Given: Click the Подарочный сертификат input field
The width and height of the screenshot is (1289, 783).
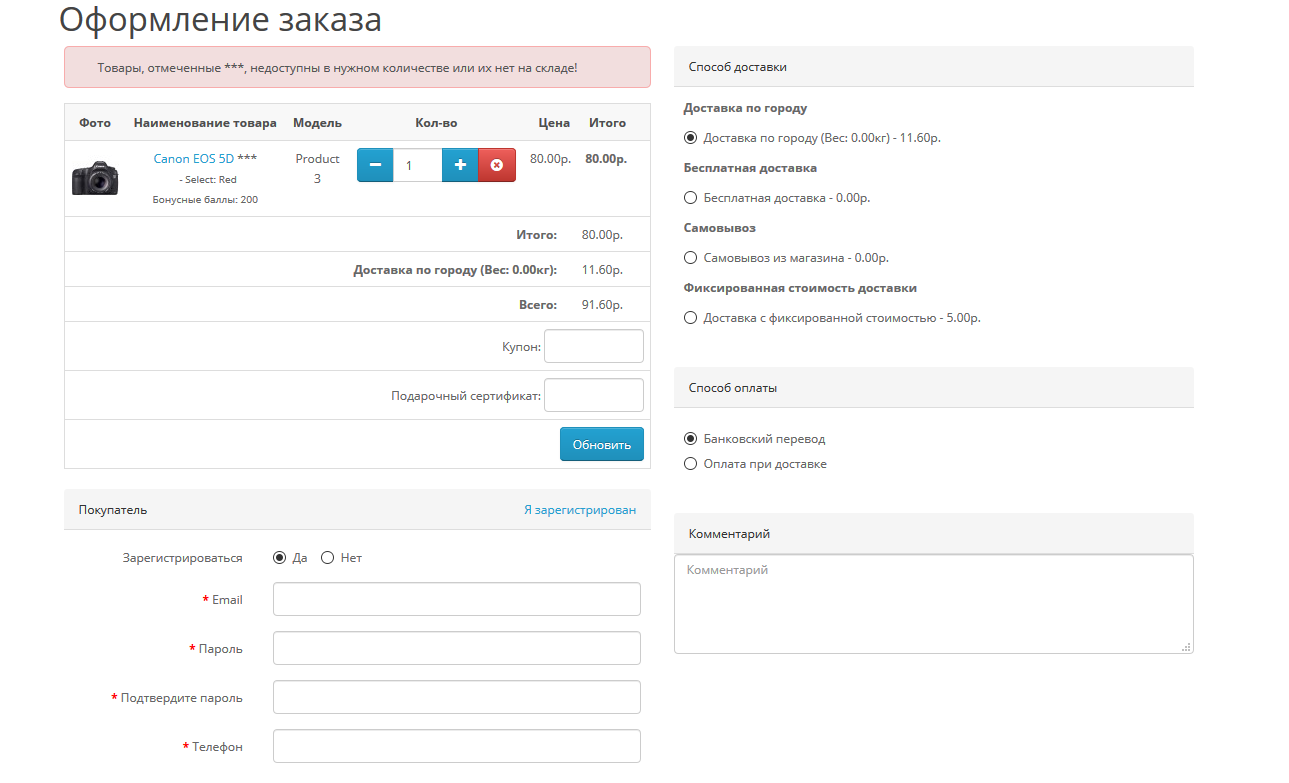Looking at the screenshot, I should pyautogui.click(x=593, y=395).
